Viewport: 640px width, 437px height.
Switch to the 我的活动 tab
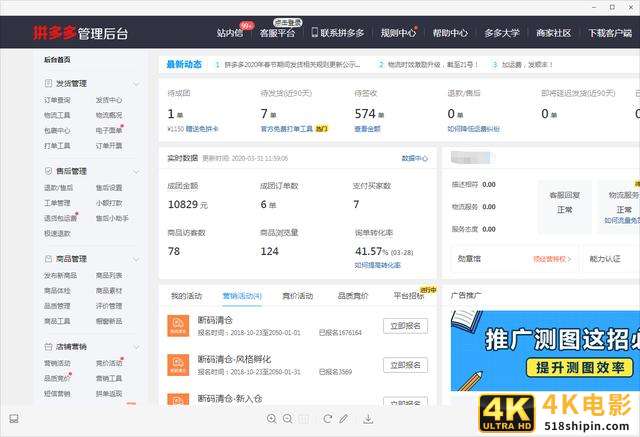pos(186,296)
